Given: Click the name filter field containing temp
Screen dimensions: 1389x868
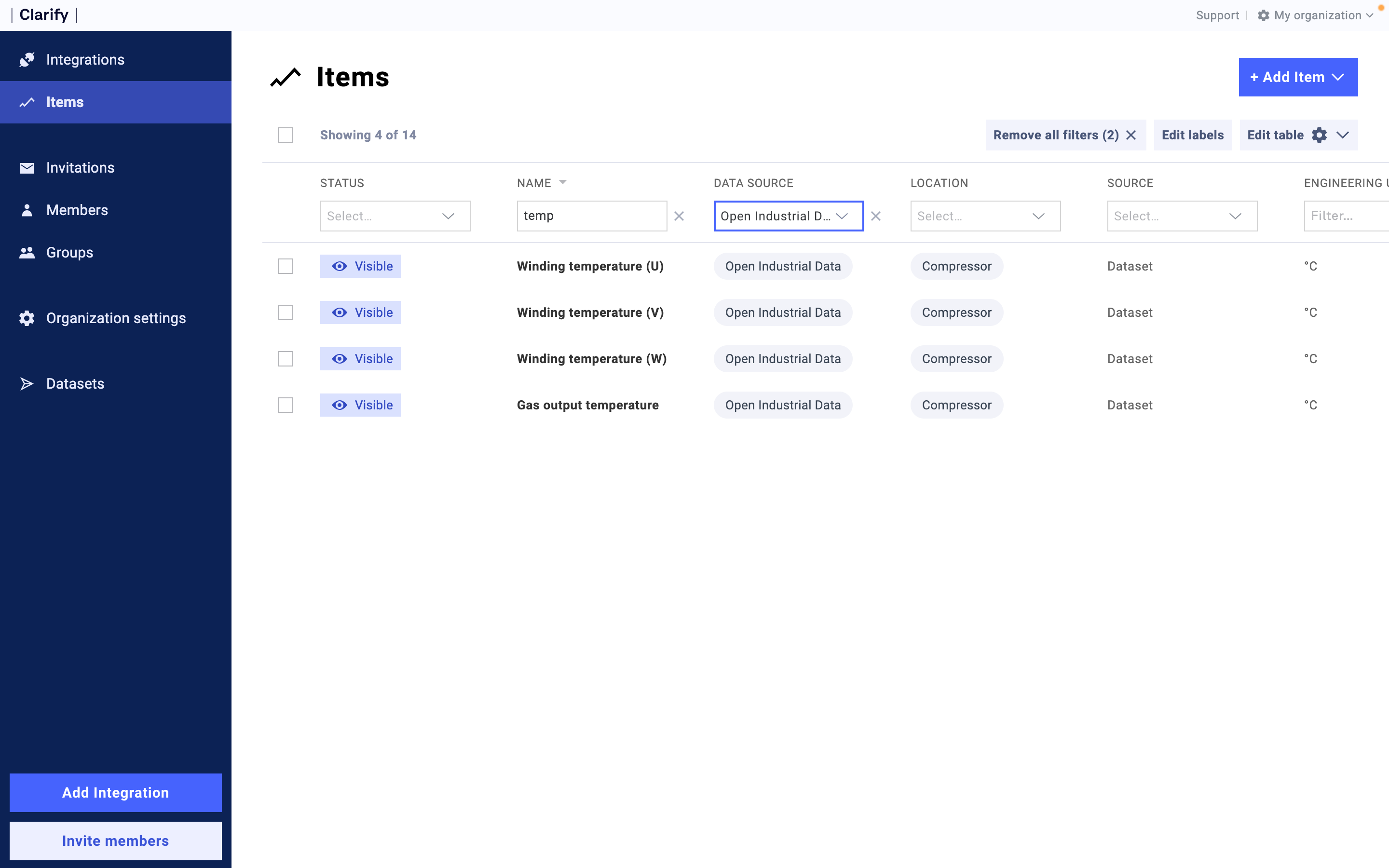Looking at the screenshot, I should [x=591, y=216].
